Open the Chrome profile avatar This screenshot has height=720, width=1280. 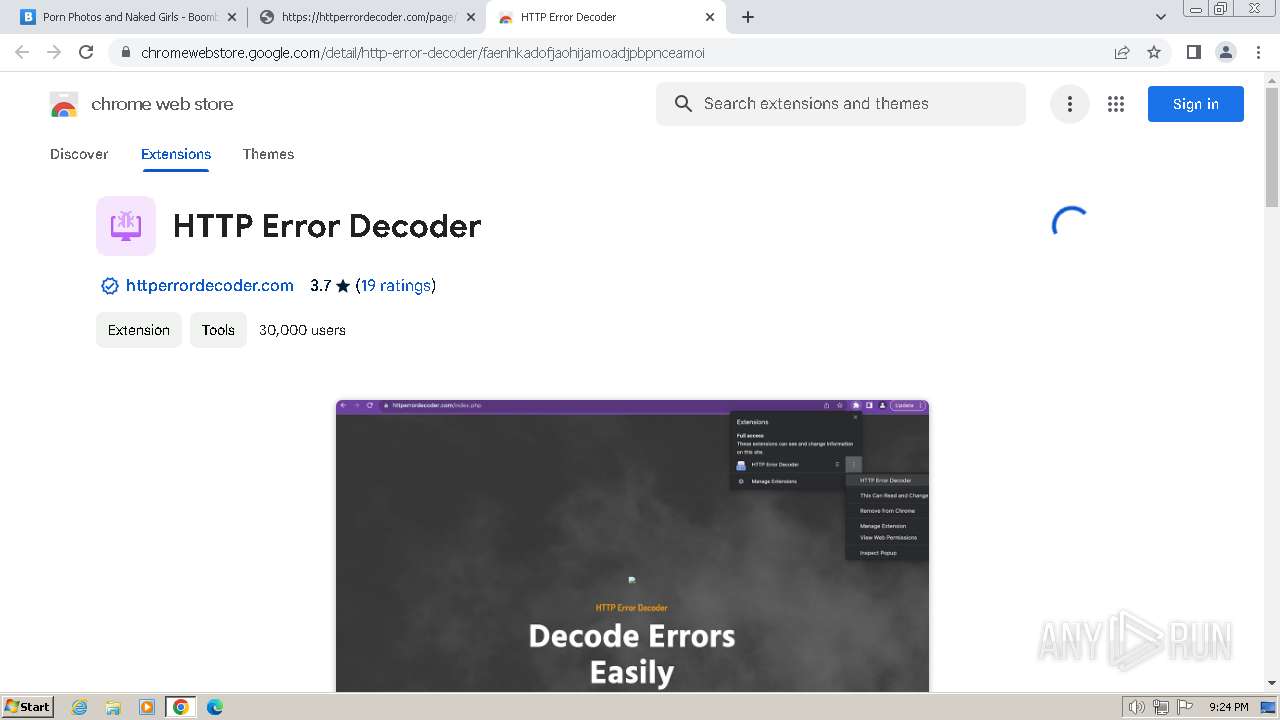point(1225,52)
